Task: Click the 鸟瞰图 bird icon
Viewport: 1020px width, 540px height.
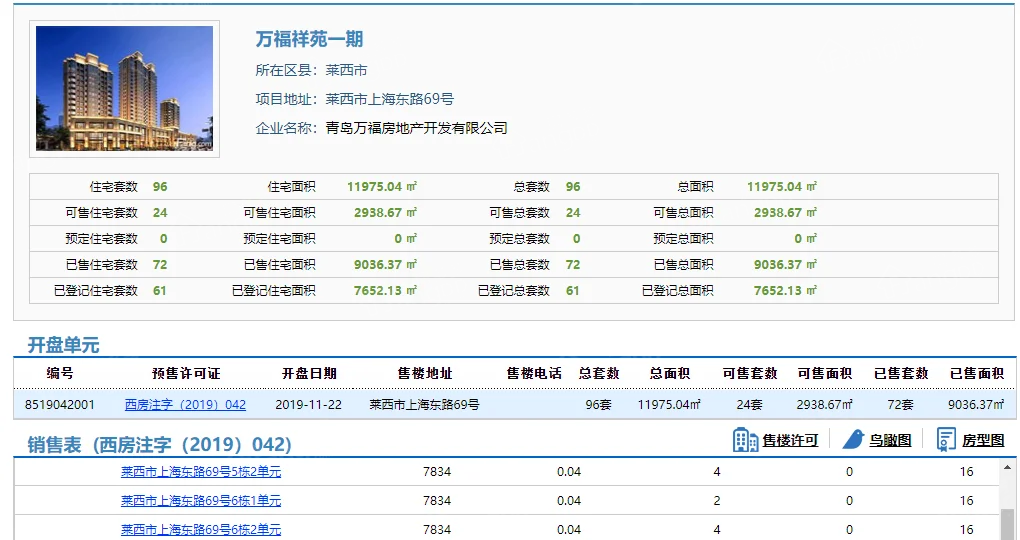Action: click(x=853, y=440)
